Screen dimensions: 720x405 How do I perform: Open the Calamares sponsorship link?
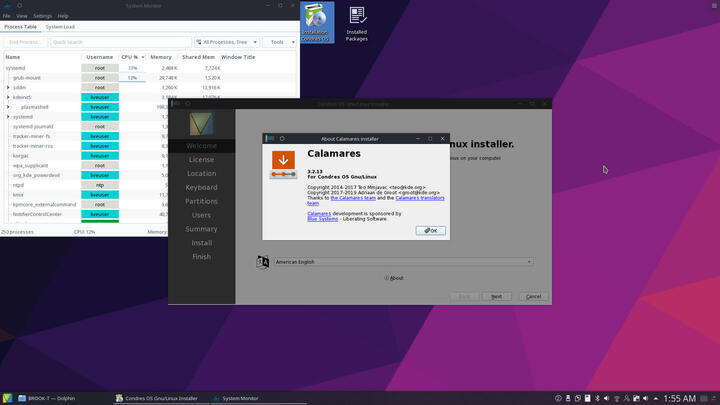319,214
